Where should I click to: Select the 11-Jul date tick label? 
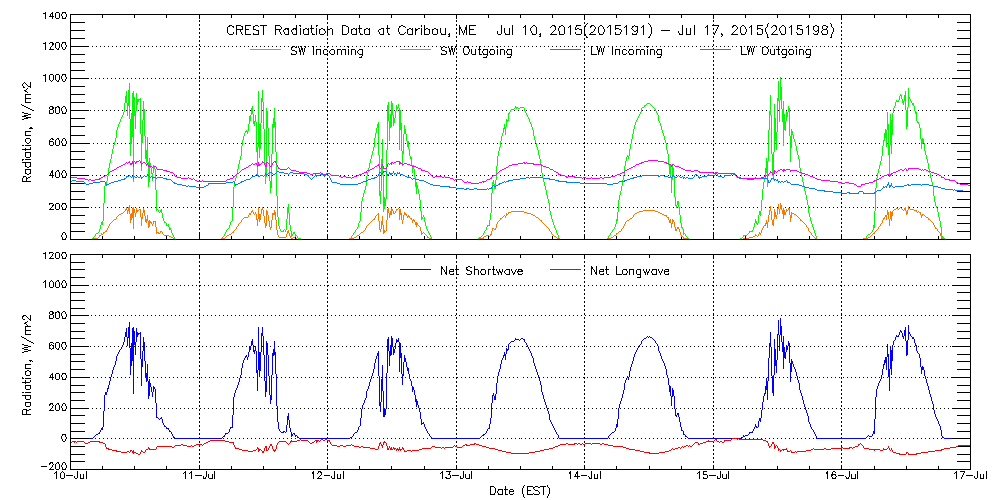200,477
